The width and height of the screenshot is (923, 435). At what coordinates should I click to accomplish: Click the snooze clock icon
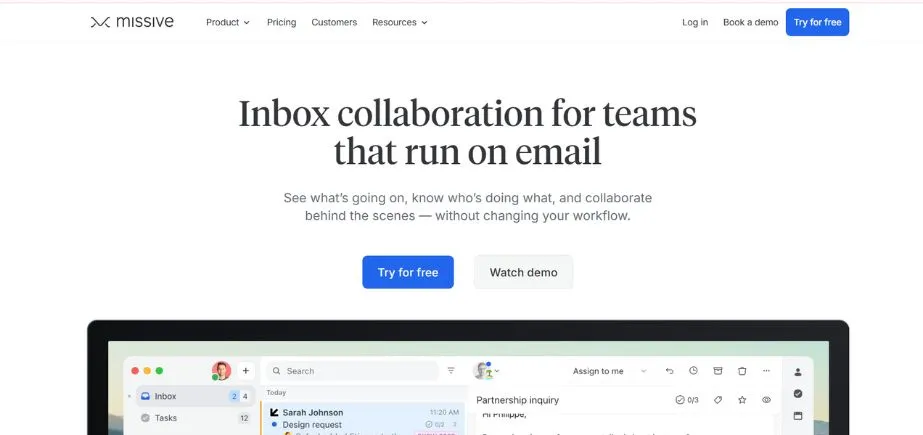point(693,370)
